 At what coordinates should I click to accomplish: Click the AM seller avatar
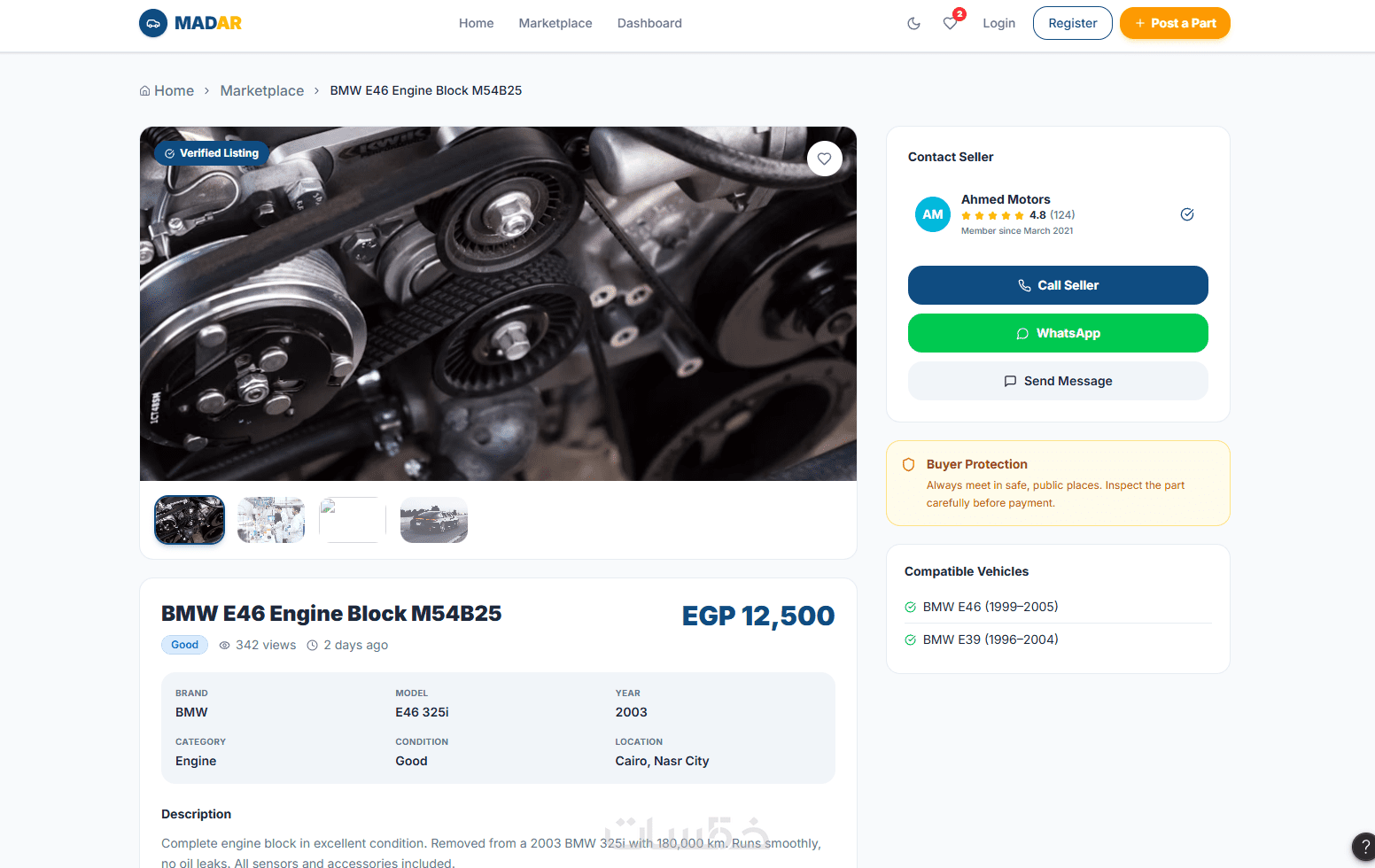pyautogui.click(x=933, y=214)
